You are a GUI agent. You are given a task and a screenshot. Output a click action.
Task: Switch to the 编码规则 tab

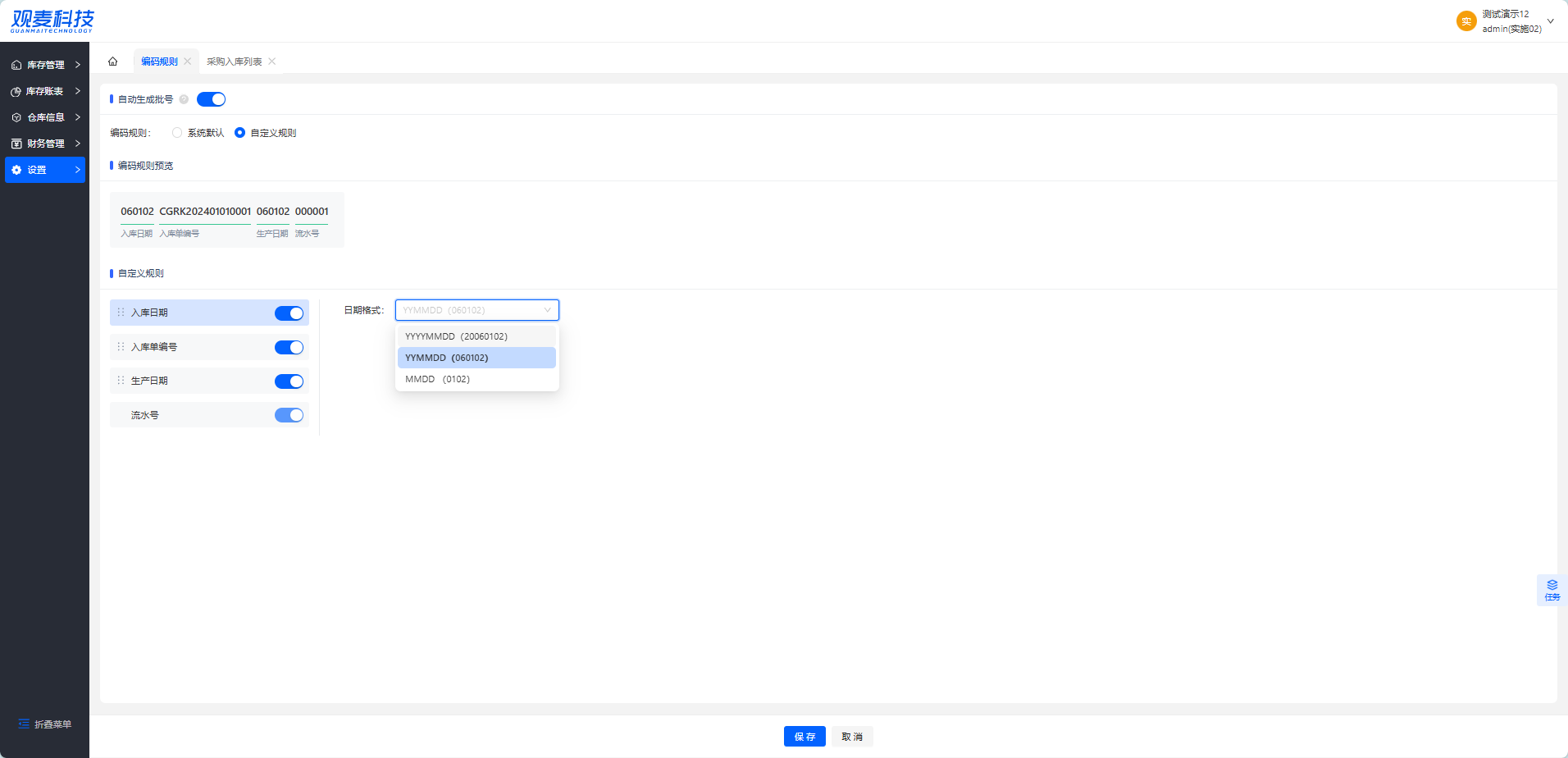point(159,62)
